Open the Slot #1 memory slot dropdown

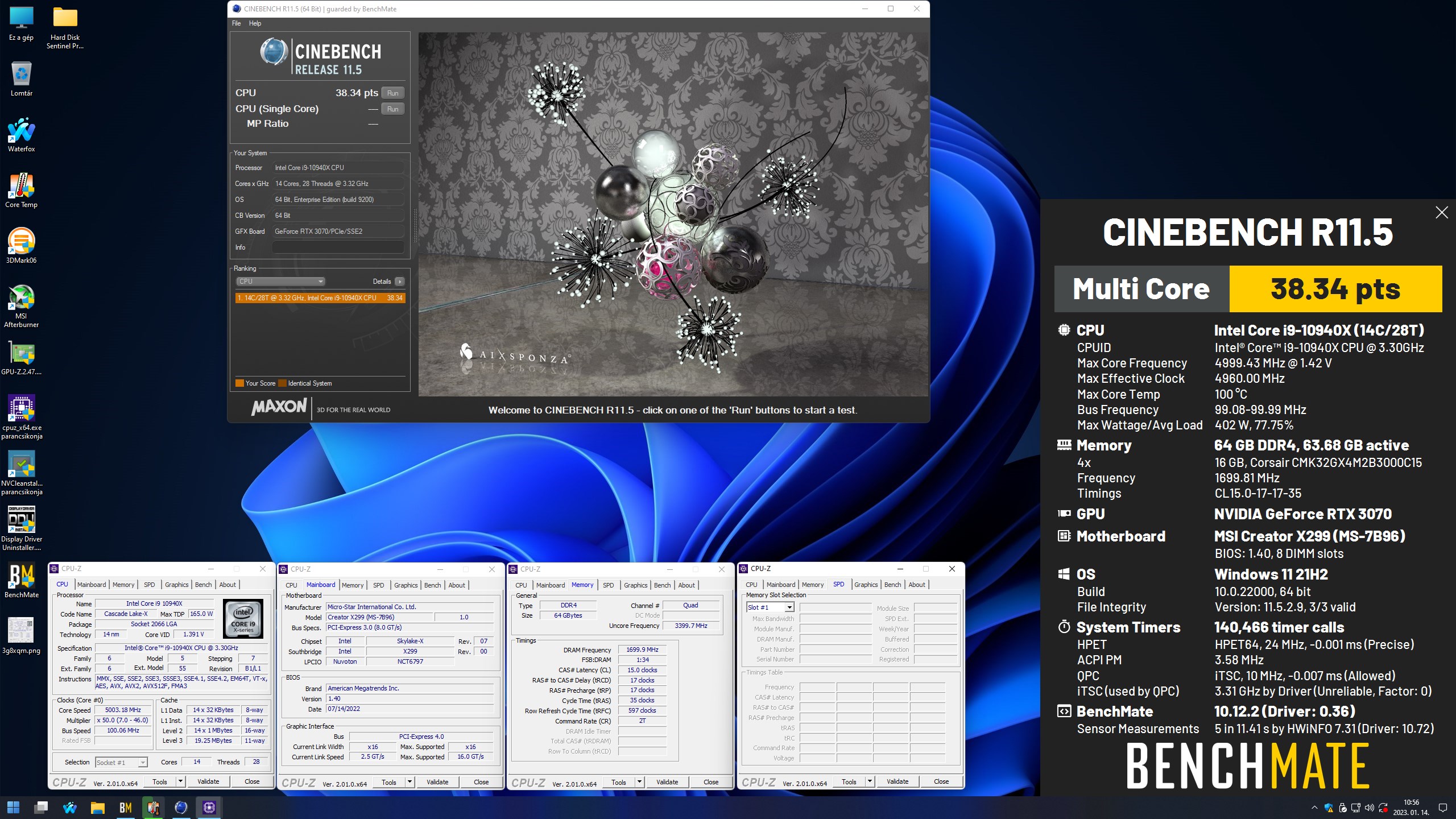770,607
